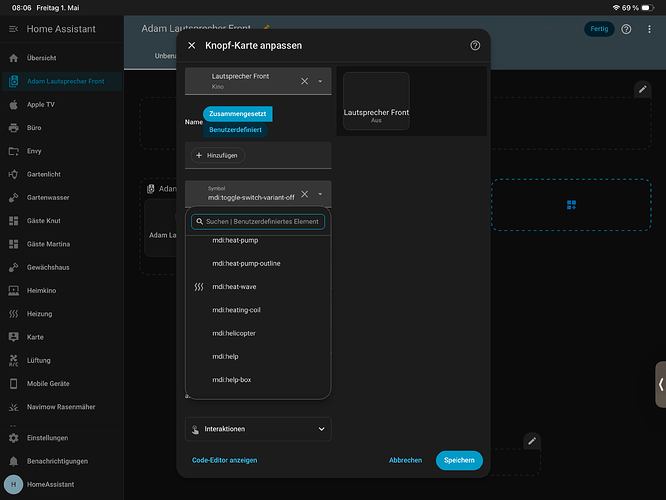Click the Hinzufügen button
The height and width of the screenshot is (500, 666).
(217, 155)
